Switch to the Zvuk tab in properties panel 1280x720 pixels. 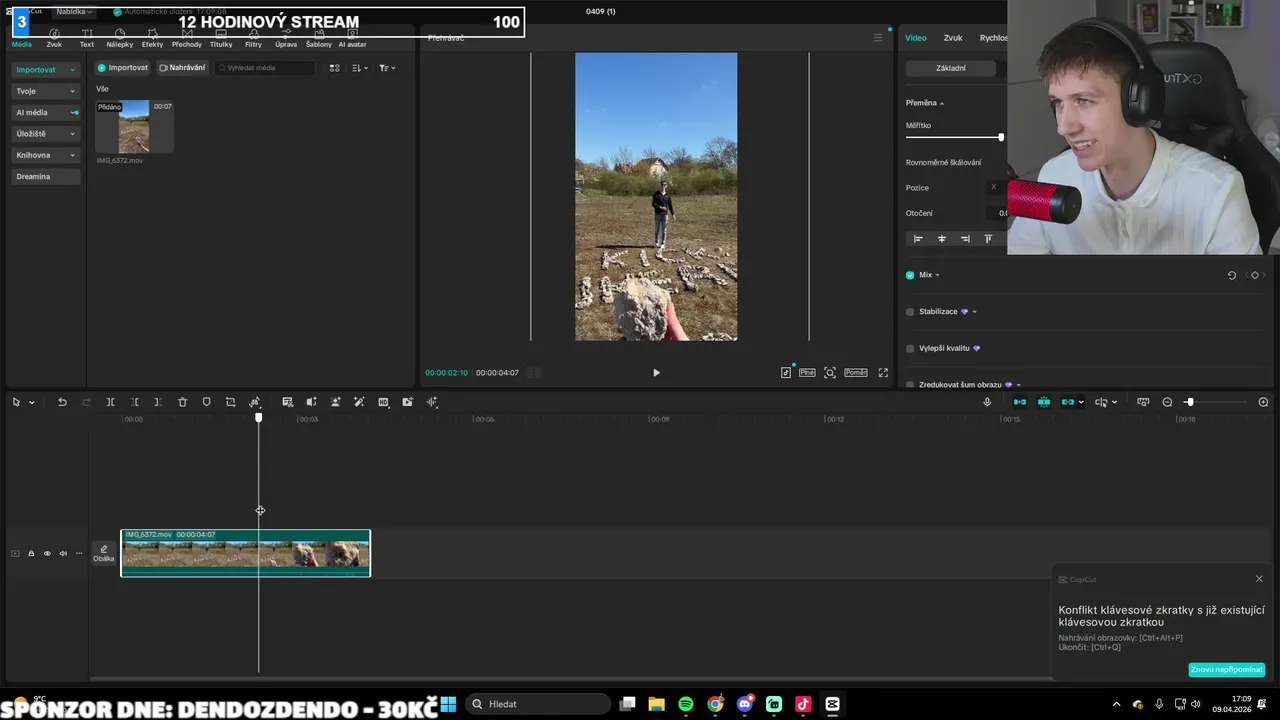[x=953, y=38]
